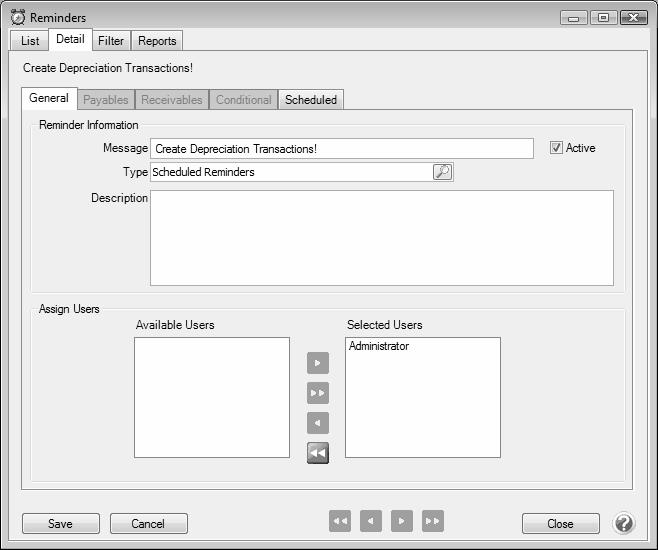The height and width of the screenshot is (550, 658).
Task: Toggle the Active checkbox
Action: click(x=557, y=148)
